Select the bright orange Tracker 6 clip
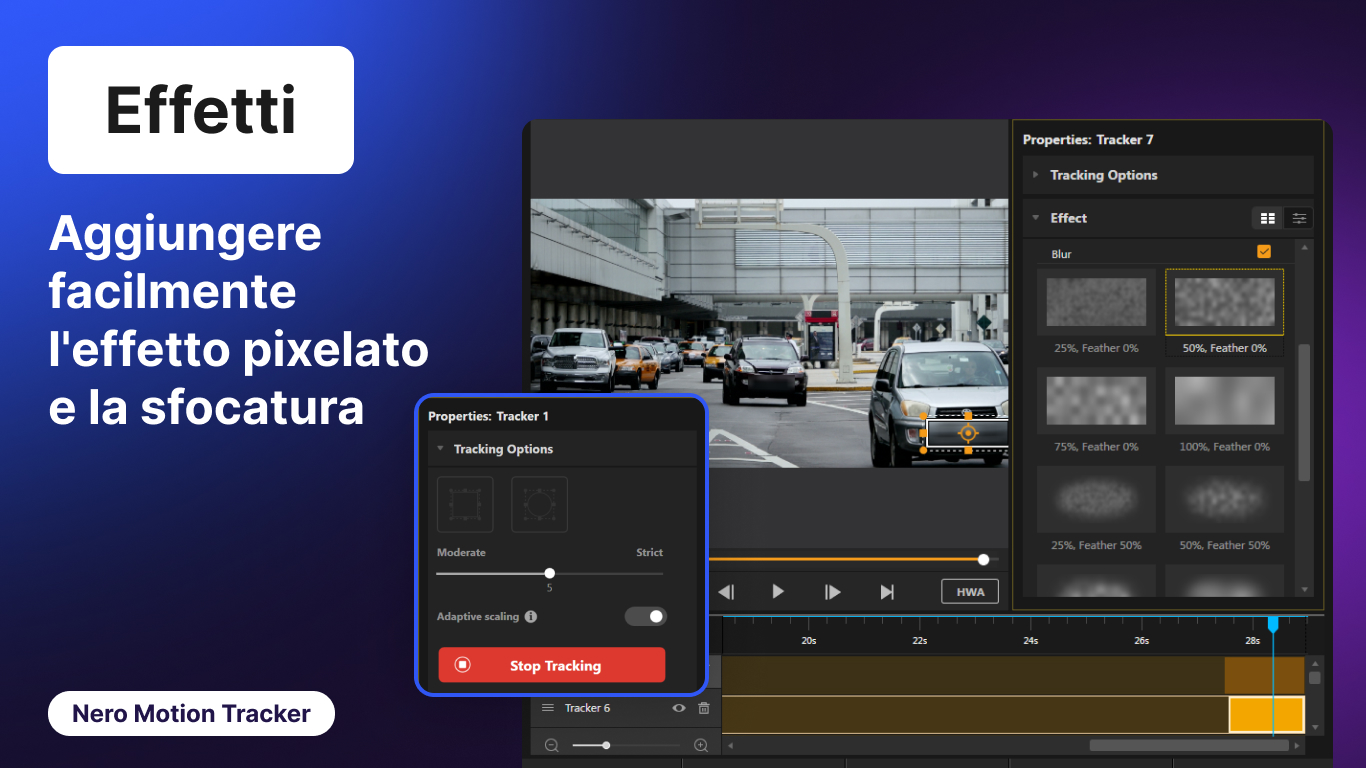 pos(1266,715)
